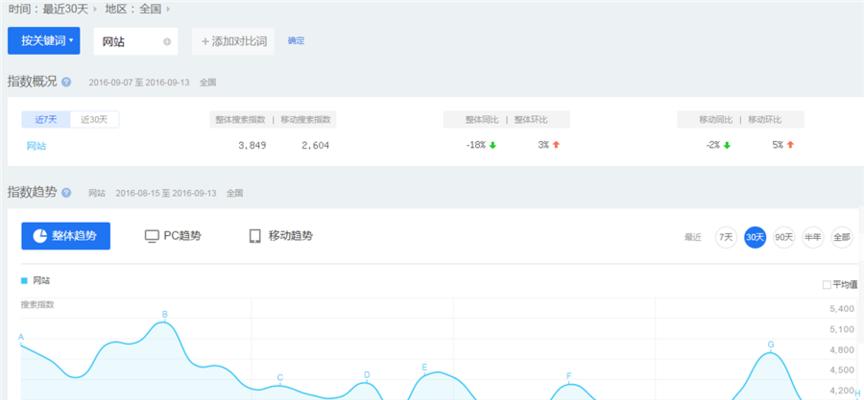The height and width of the screenshot is (400, 864).
Task: Switch overview to 近30天
Action: [95, 120]
